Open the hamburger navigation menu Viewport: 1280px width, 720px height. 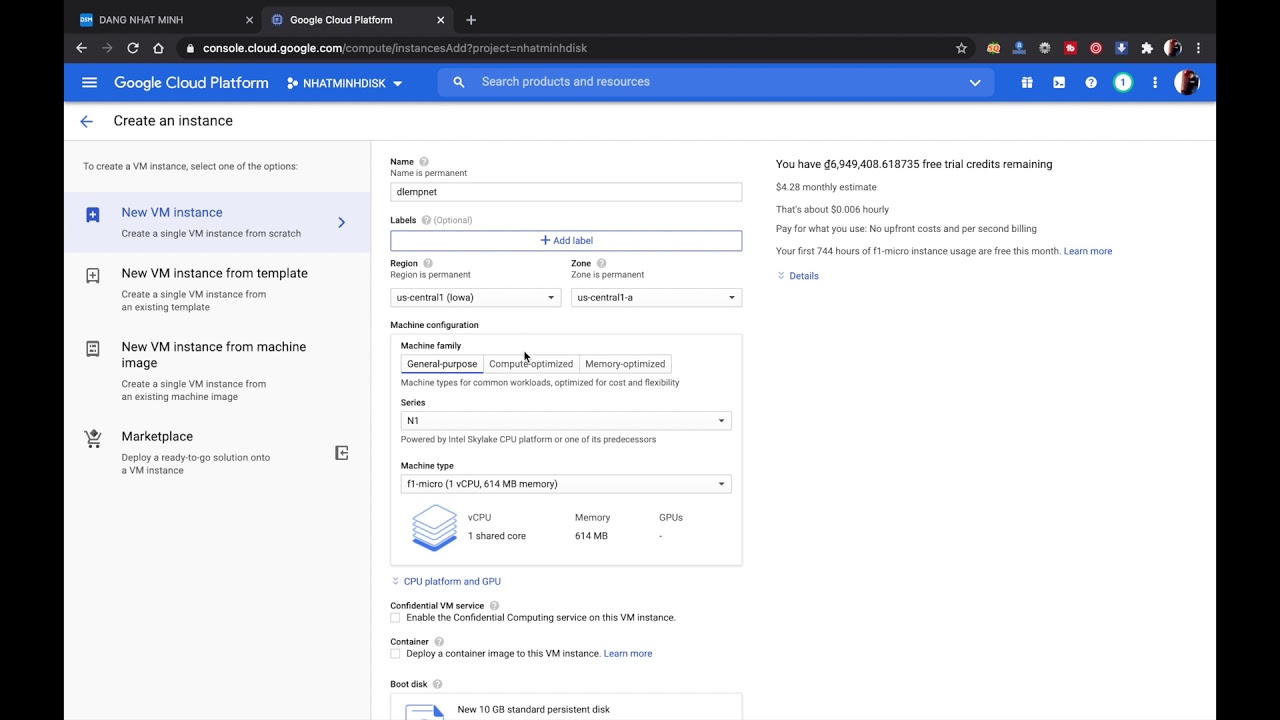[90, 83]
